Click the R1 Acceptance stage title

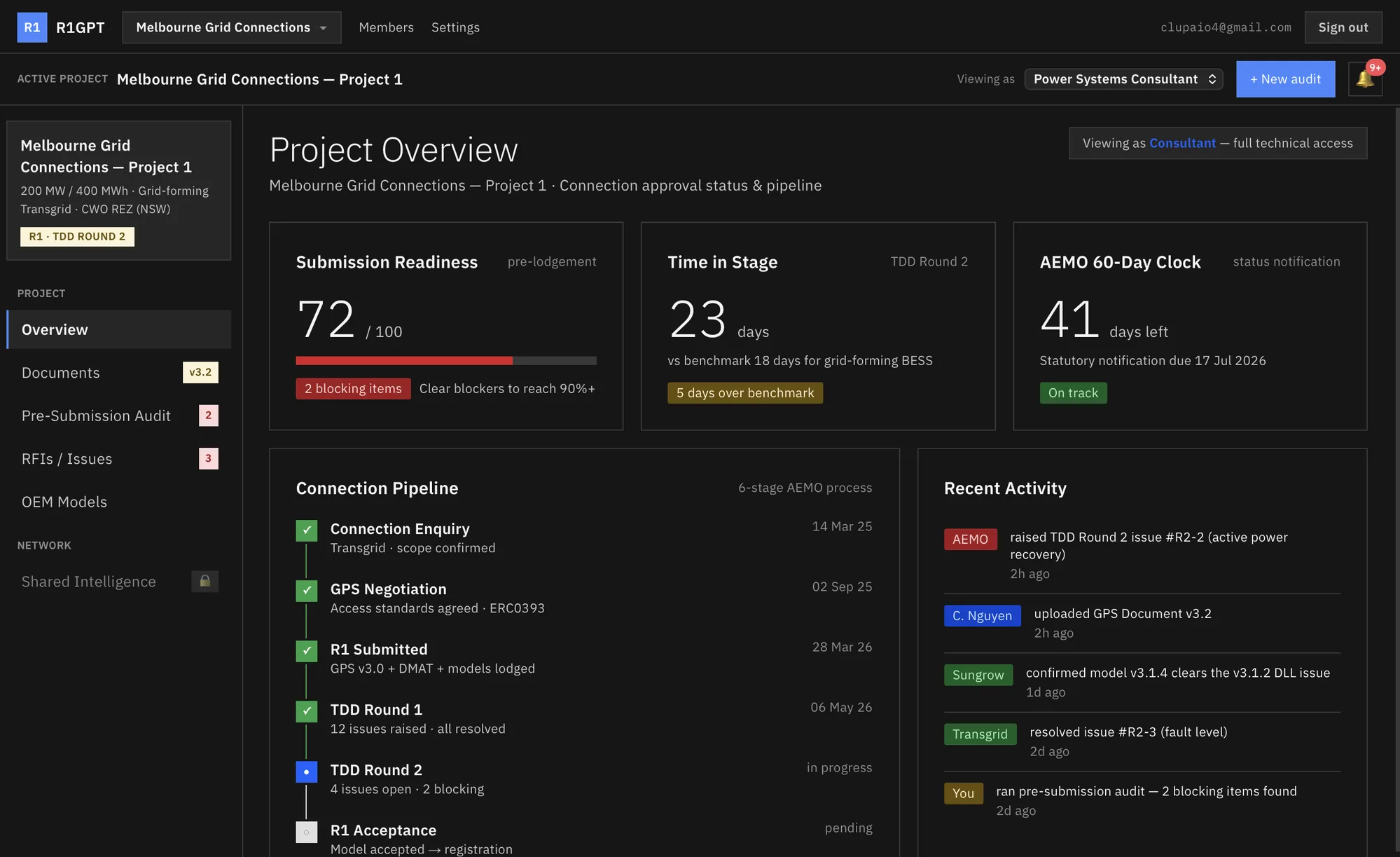384,830
